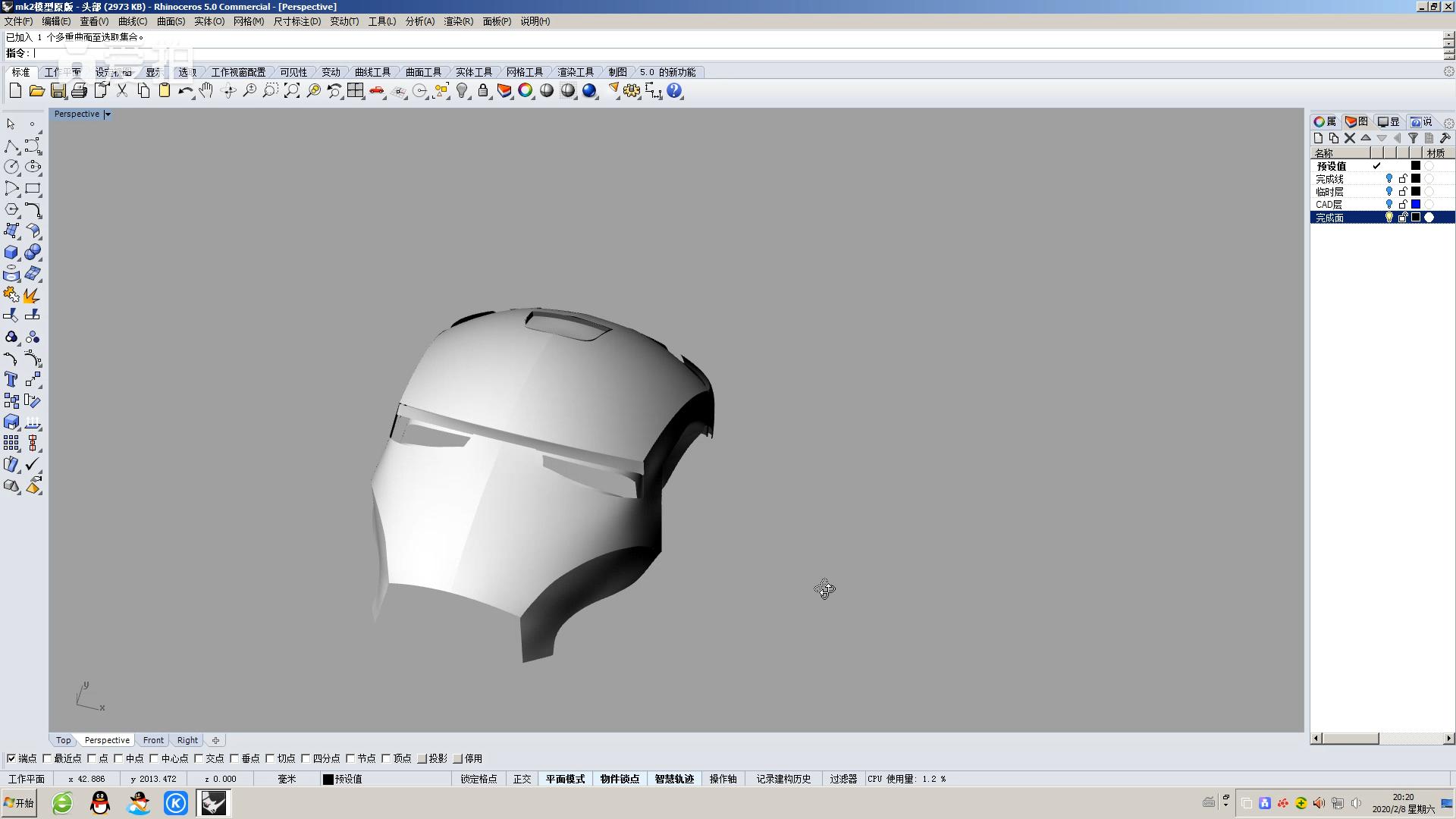Open the 实体工具 menu tab

473,71
